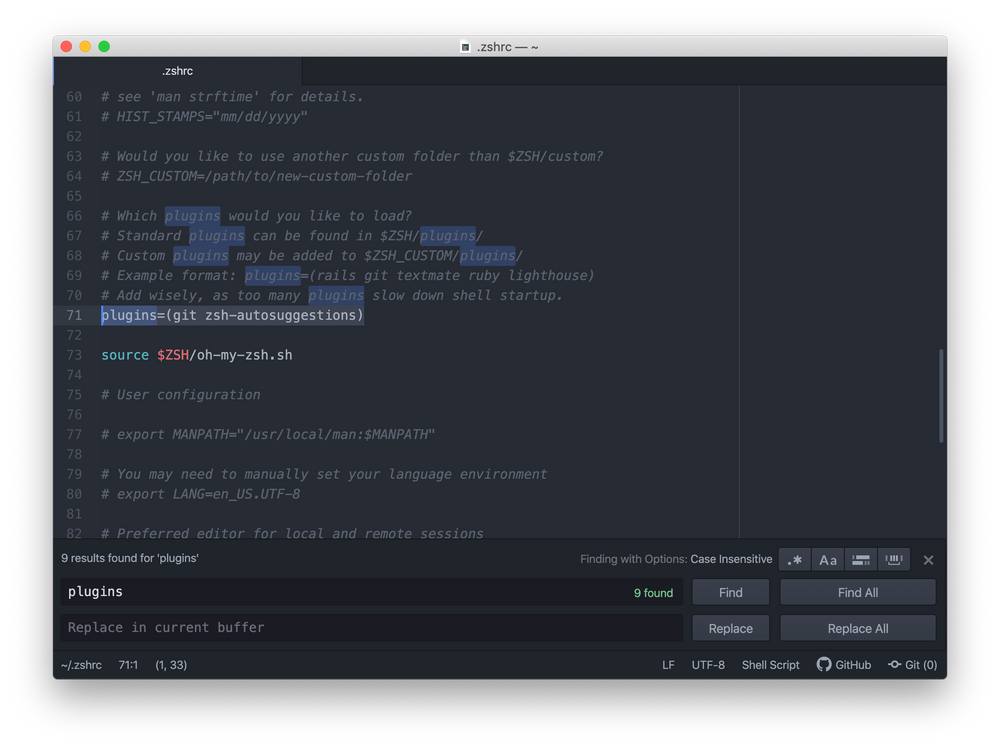Switch to the .zshrc tab
1000x749 pixels.
[x=177, y=71]
